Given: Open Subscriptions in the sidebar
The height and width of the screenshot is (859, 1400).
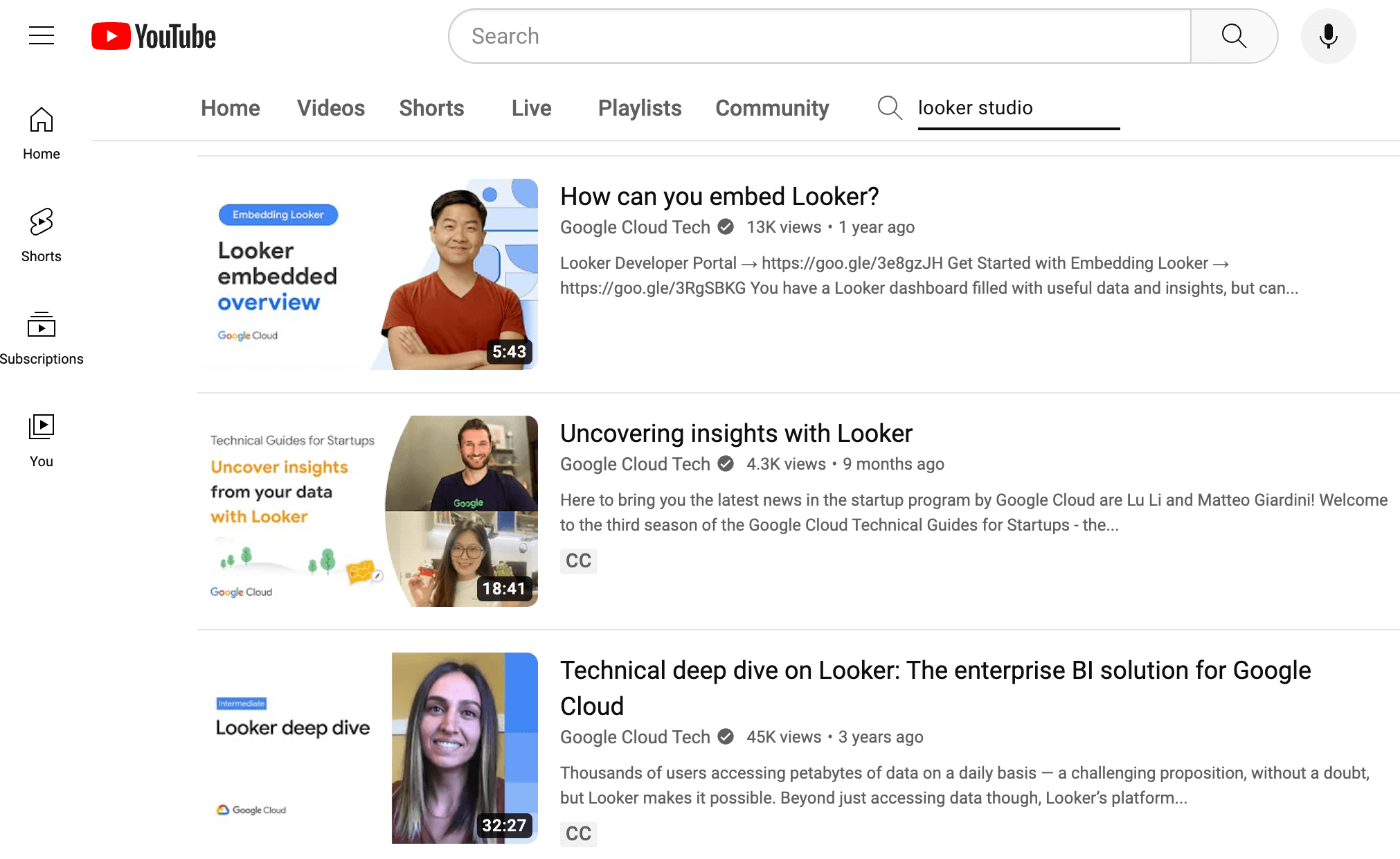Looking at the screenshot, I should 42,339.
